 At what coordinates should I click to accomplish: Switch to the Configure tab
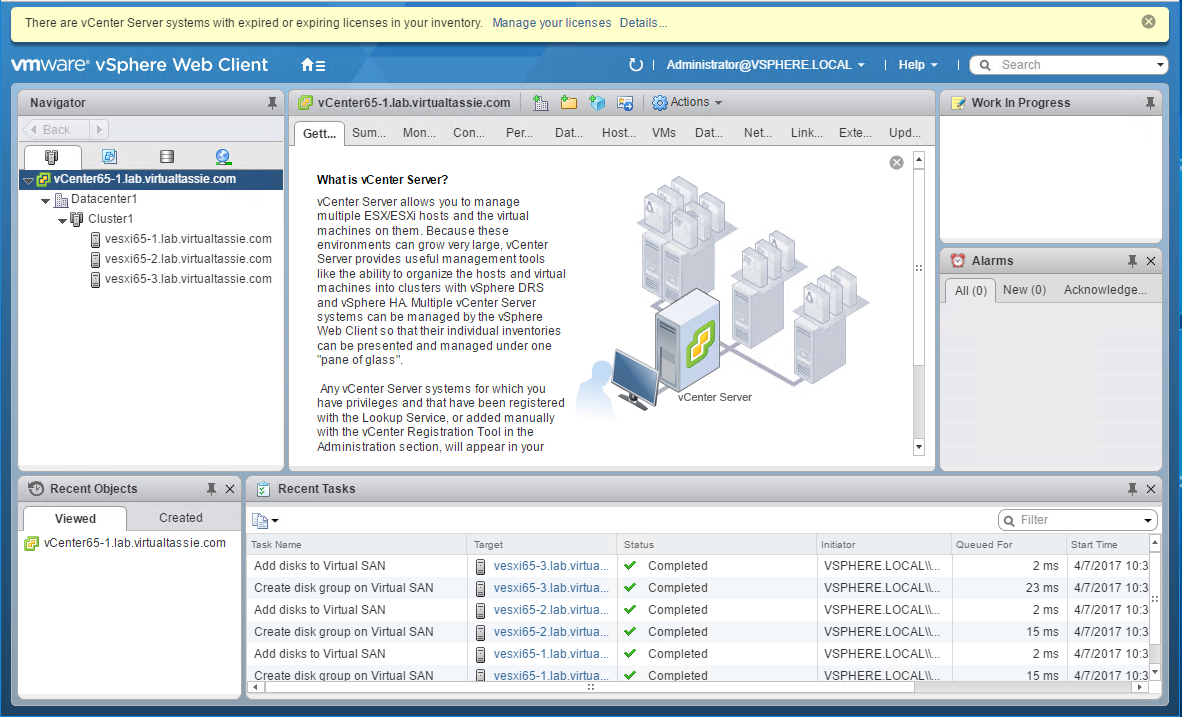[x=469, y=133]
